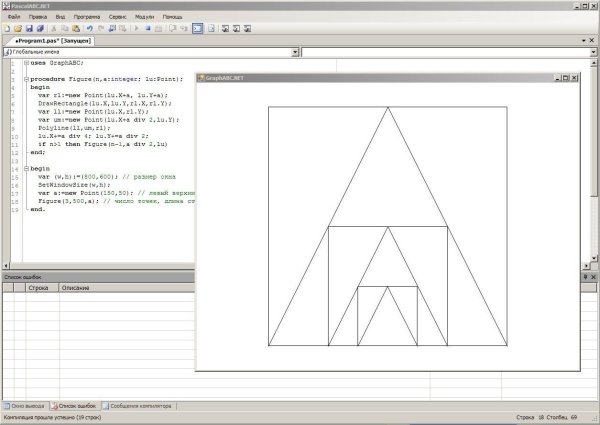Open the Файл menu
600x425 pixels.
pos(13,17)
